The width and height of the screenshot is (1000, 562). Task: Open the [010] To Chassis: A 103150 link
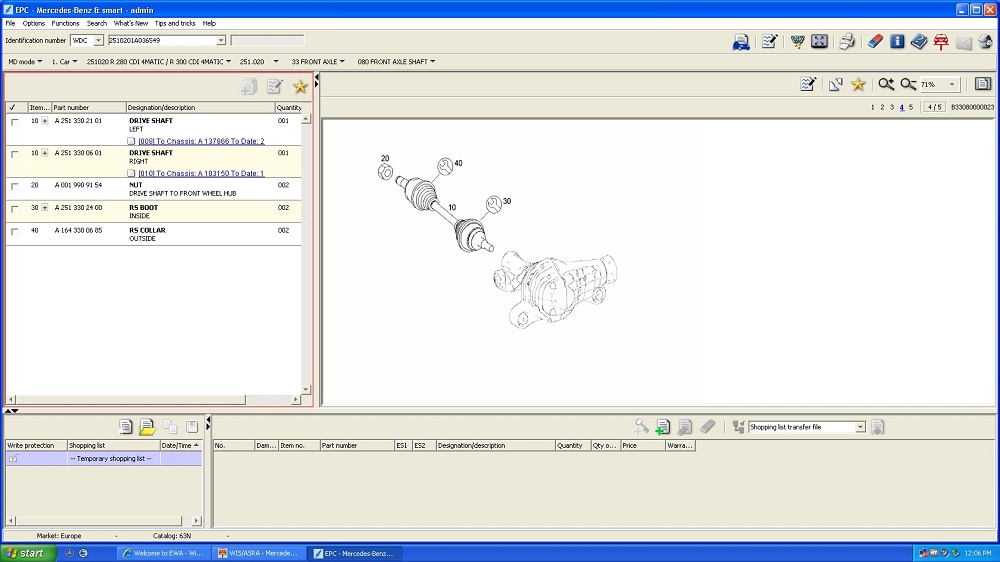tap(201, 174)
